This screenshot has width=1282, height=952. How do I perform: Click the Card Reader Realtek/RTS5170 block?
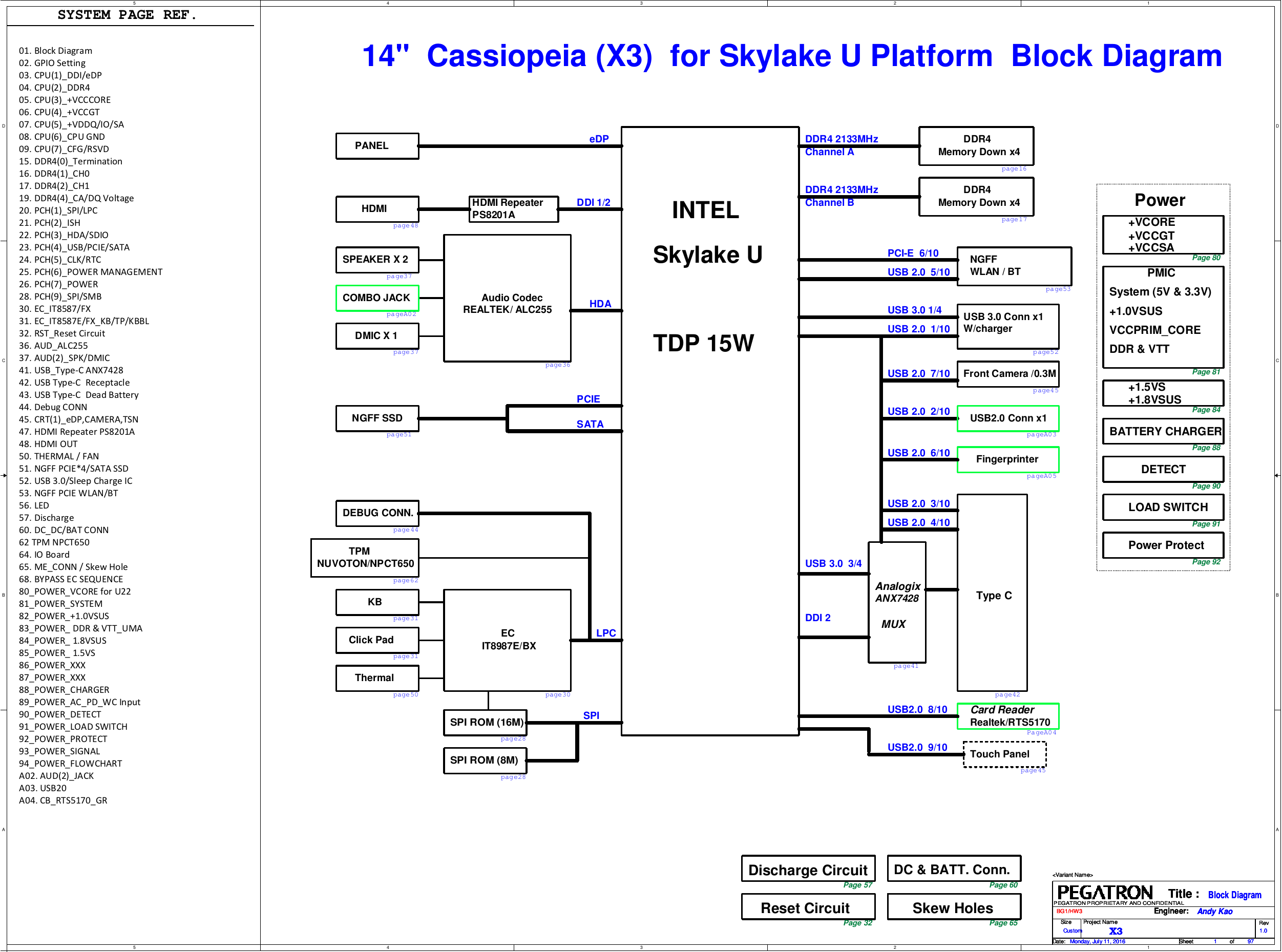point(1008,716)
